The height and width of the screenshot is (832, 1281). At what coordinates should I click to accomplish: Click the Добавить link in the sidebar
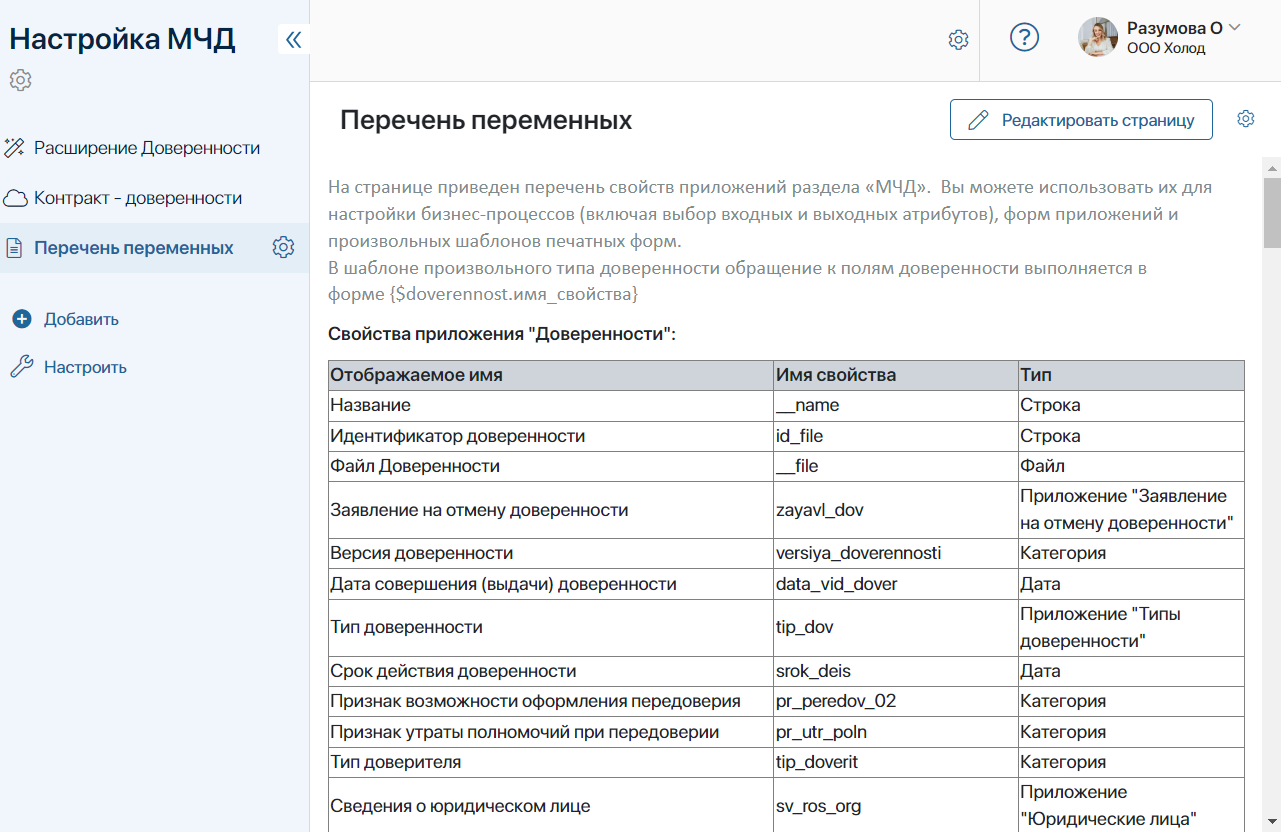pos(81,319)
